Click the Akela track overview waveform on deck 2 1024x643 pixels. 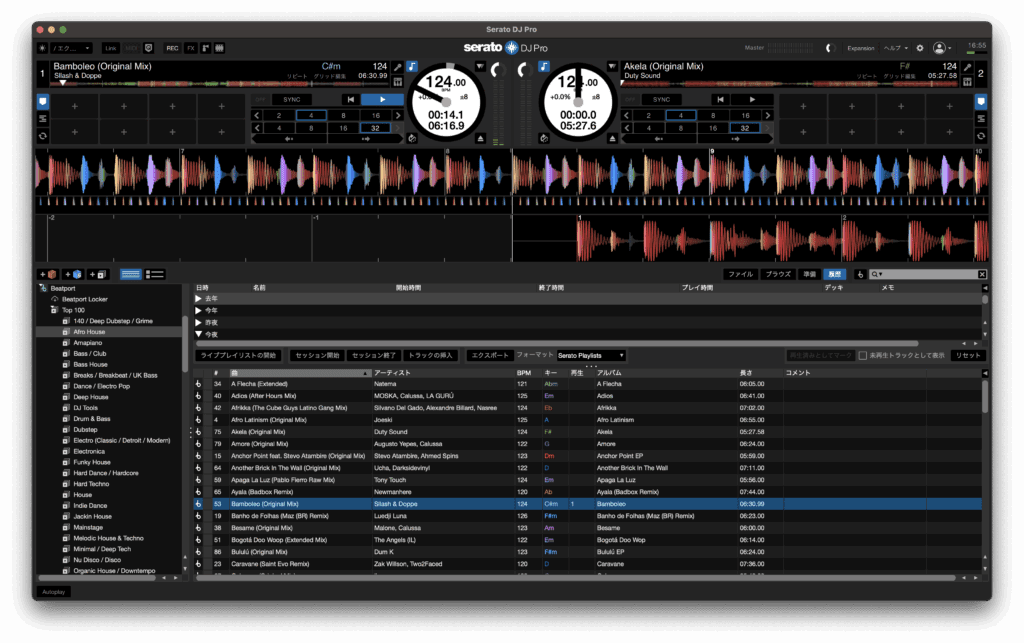[x=790, y=84]
